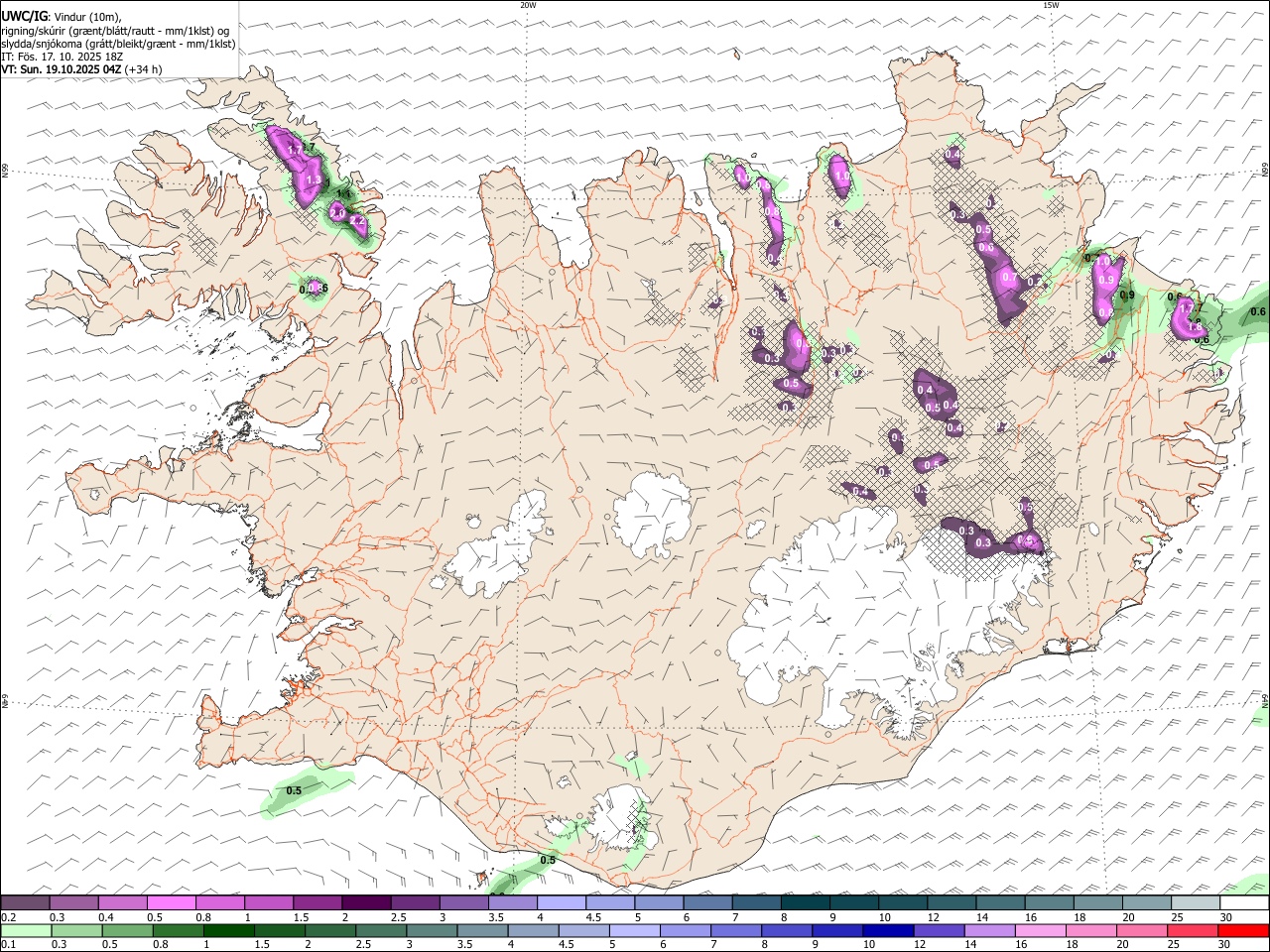Viewport: 1270px width, 952px height.
Task: Click the dark navy blue 10 mm rain swatch
Action: (887, 930)
